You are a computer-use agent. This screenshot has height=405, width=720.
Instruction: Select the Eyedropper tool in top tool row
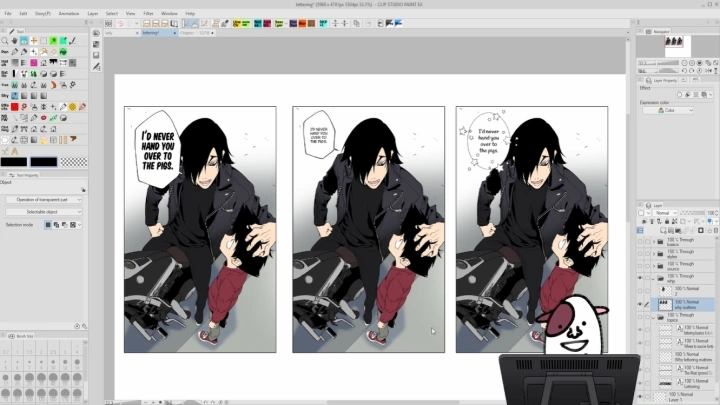73,40
